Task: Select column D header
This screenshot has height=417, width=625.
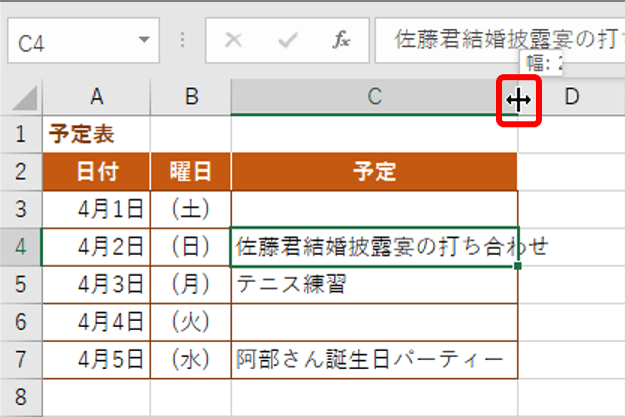Action: 572,97
